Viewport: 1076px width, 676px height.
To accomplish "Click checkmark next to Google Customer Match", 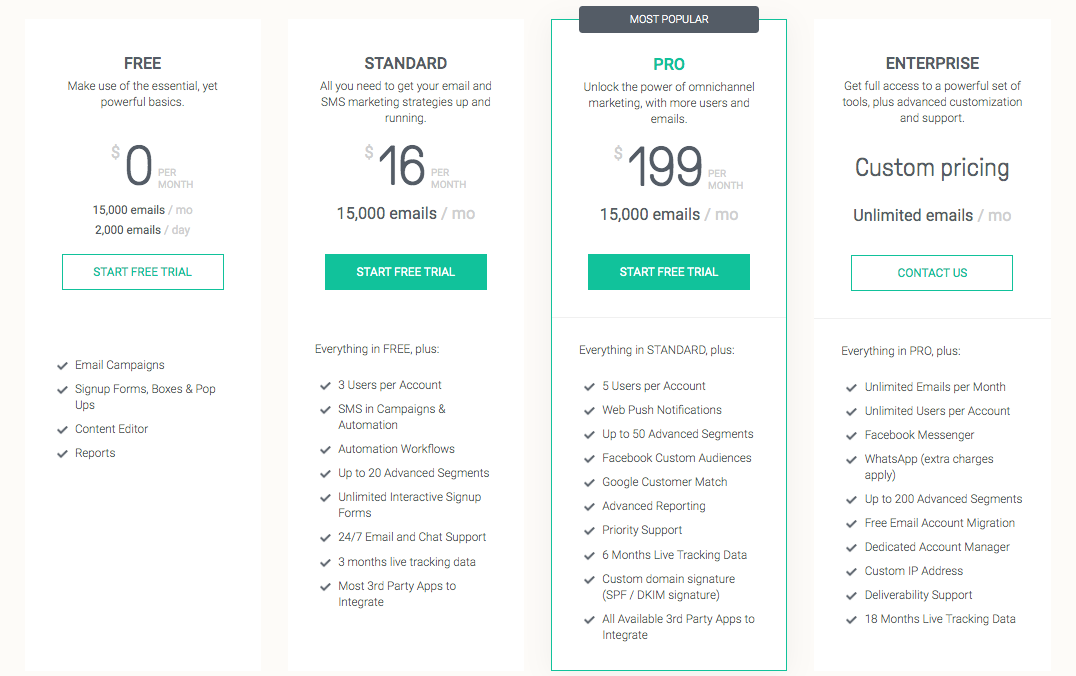I will [x=589, y=483].
